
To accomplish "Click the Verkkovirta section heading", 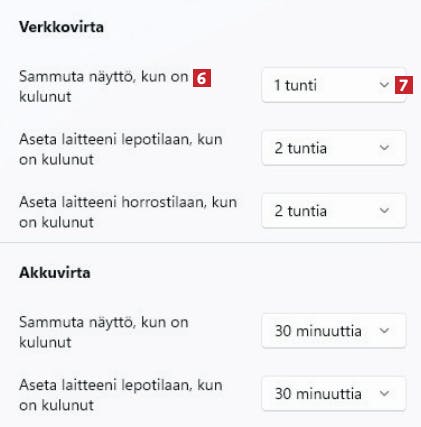I will [61, 27].
